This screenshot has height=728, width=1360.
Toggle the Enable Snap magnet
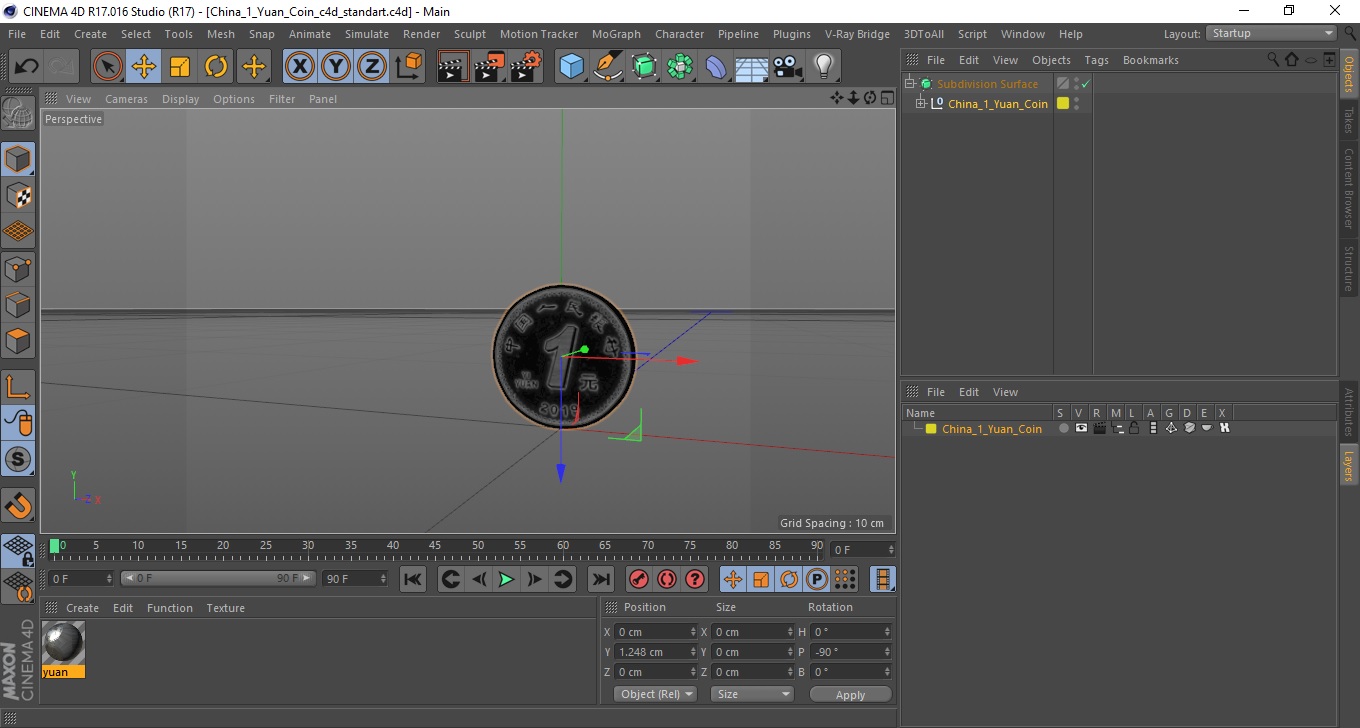click(x=19, y=504)
